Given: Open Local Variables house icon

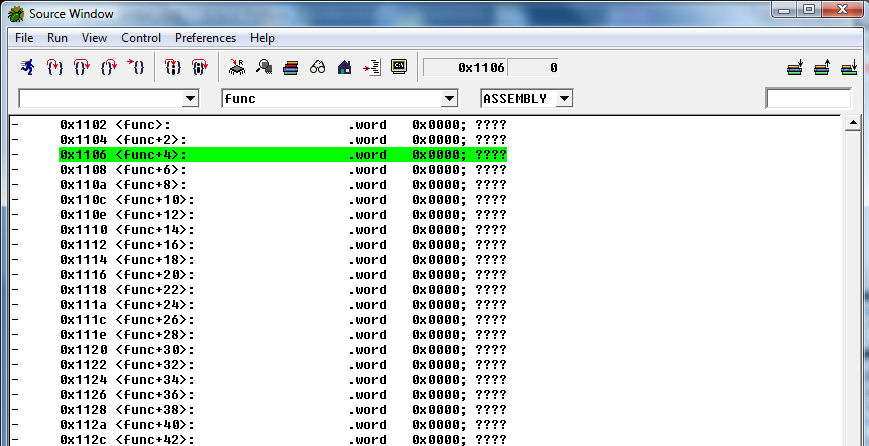Looking at the screenshot, I should pyautogui.click(x=345, y=68).
